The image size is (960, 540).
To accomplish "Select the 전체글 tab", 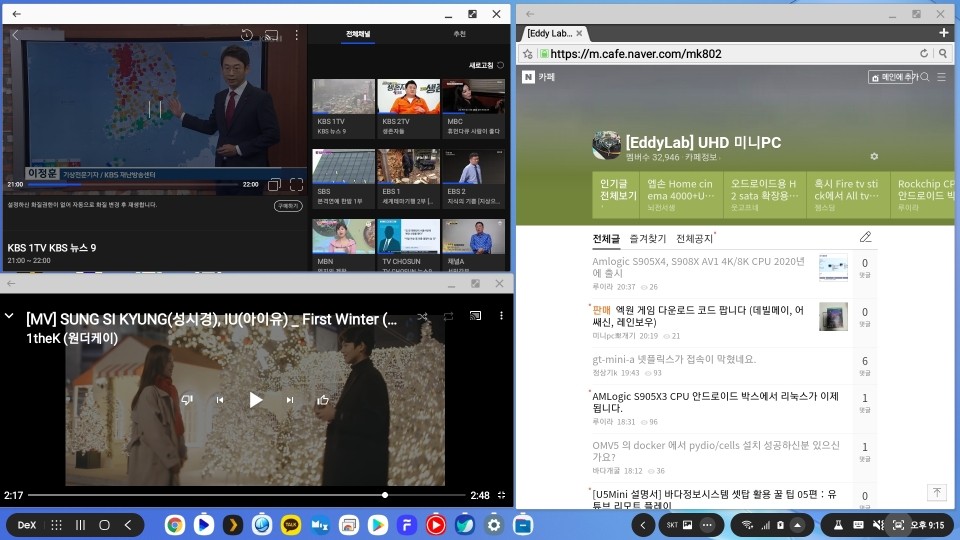I will click(606, 238).
